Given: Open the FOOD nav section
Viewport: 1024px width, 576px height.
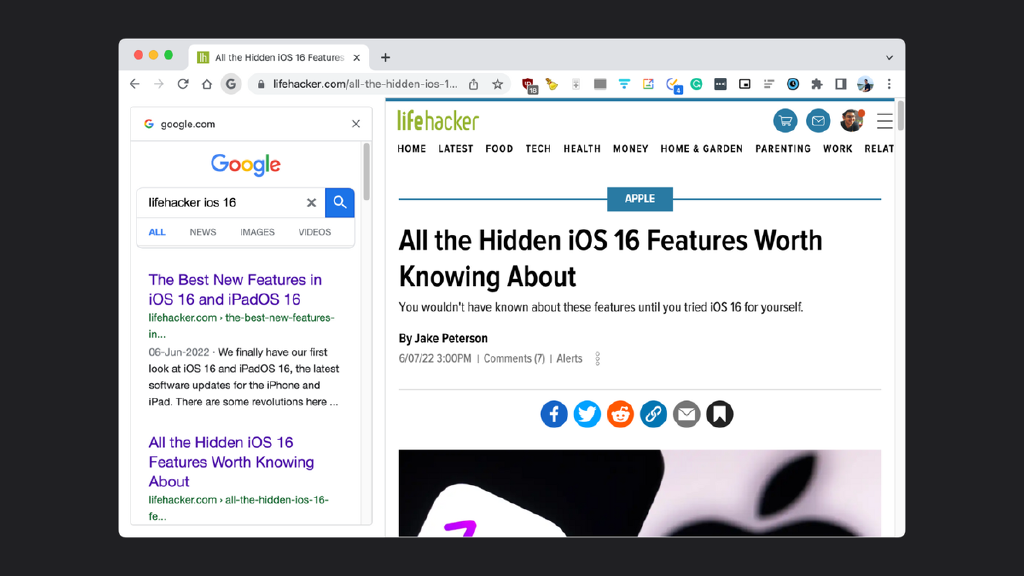Looking at the screenshot, I should pyautogui.click(x=499, y=149).
